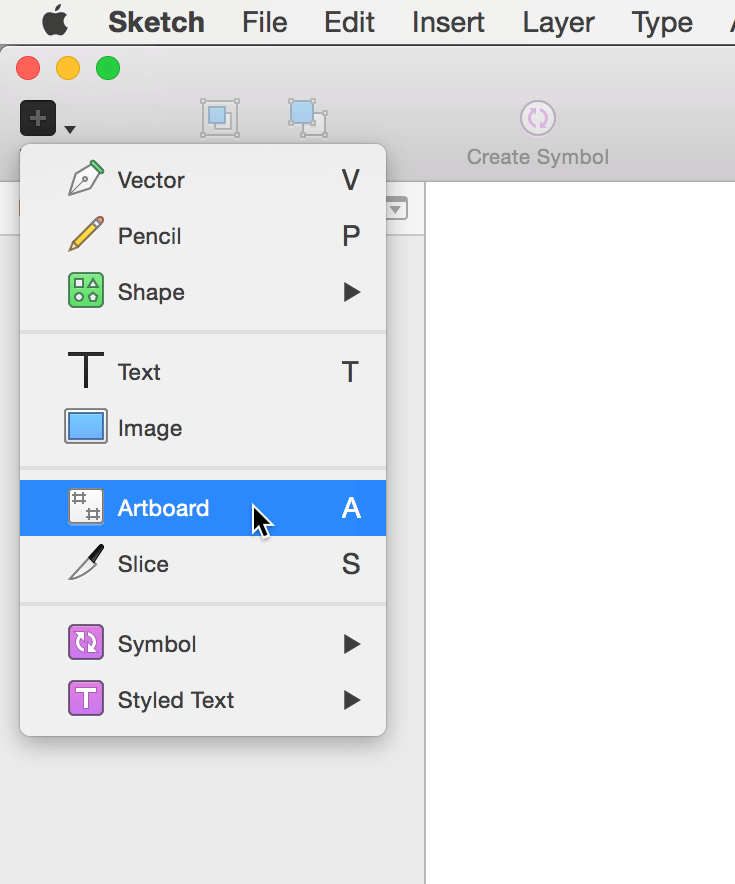The height and width of the screenshot is (884, 735).
Task: Click the Ungroup toolbar icon
Action: pos(307,118)
